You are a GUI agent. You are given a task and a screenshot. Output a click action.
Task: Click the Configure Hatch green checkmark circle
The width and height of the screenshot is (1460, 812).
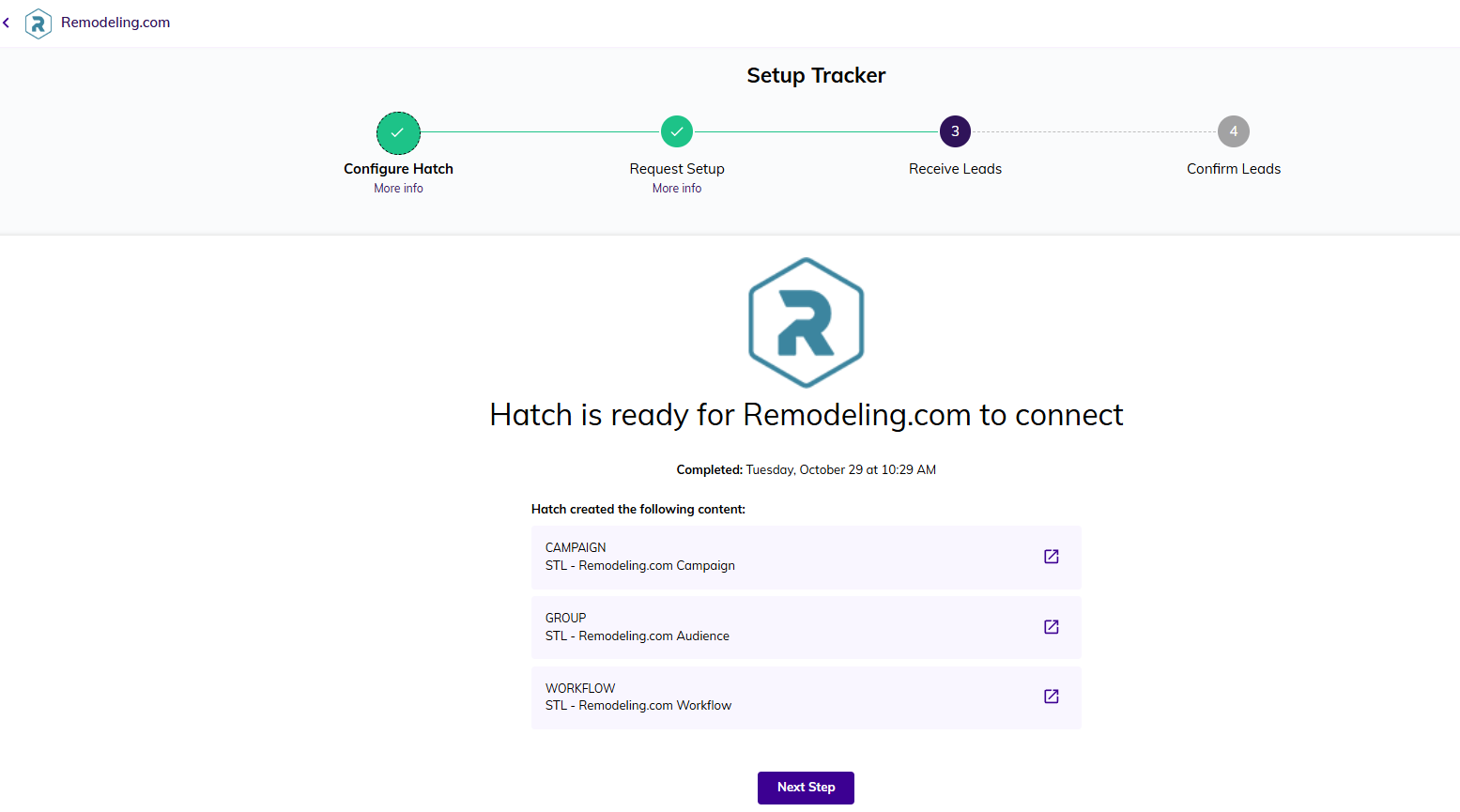(x=398, y=132)
